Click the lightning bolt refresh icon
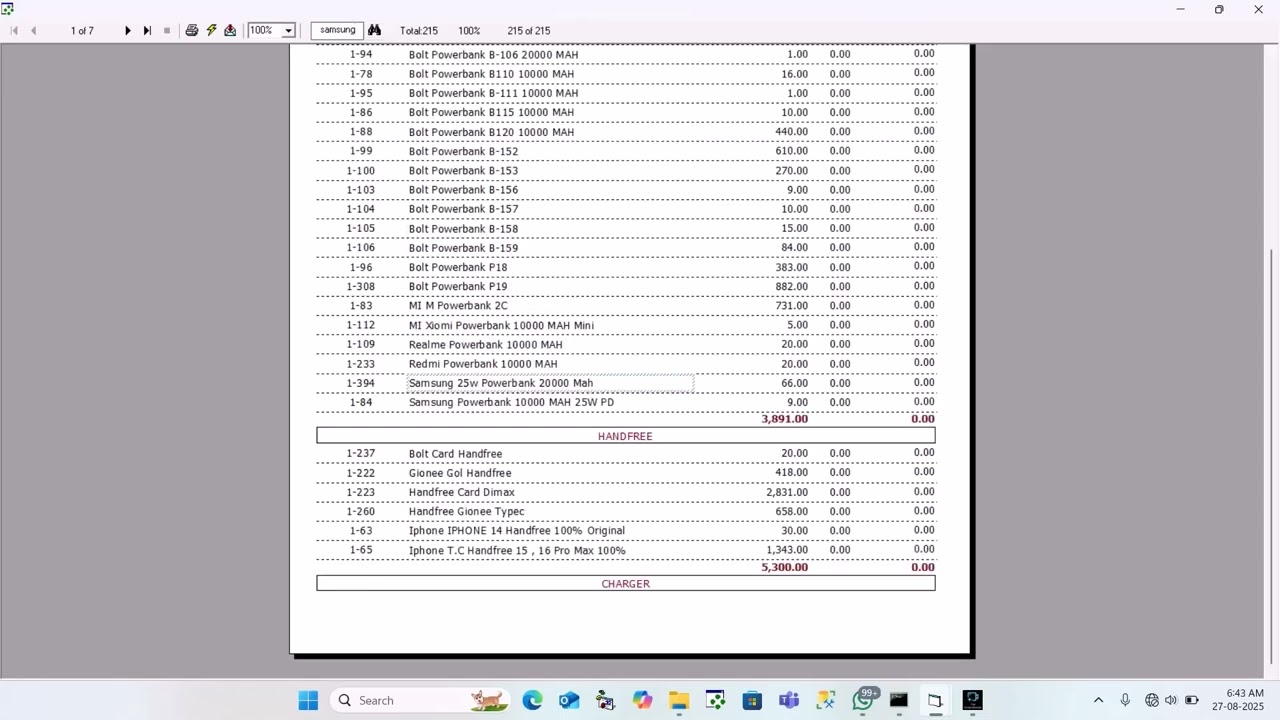The width and height of the screenshot is (1280, 720). click(x=211, y=31)
